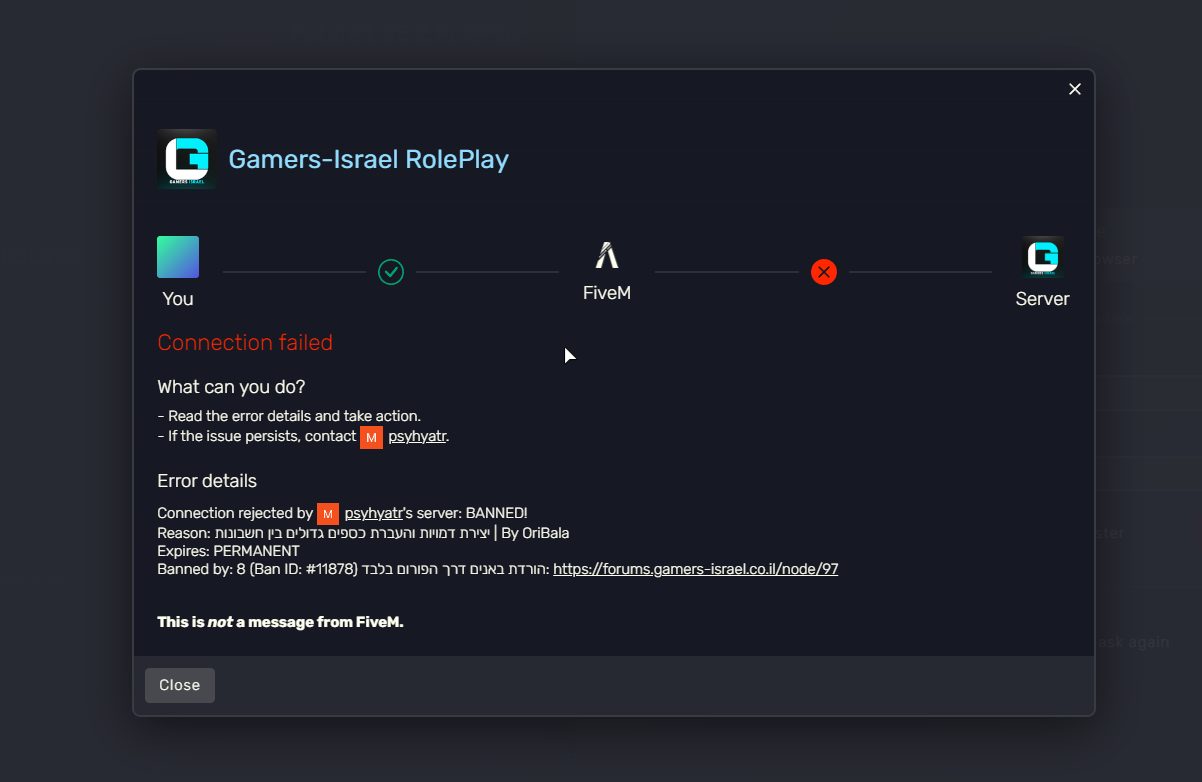The width and height of the screenshot is (1202, 782).
Task: Open psyhyatr link in 'contact' line
Action: click(417, 437)
